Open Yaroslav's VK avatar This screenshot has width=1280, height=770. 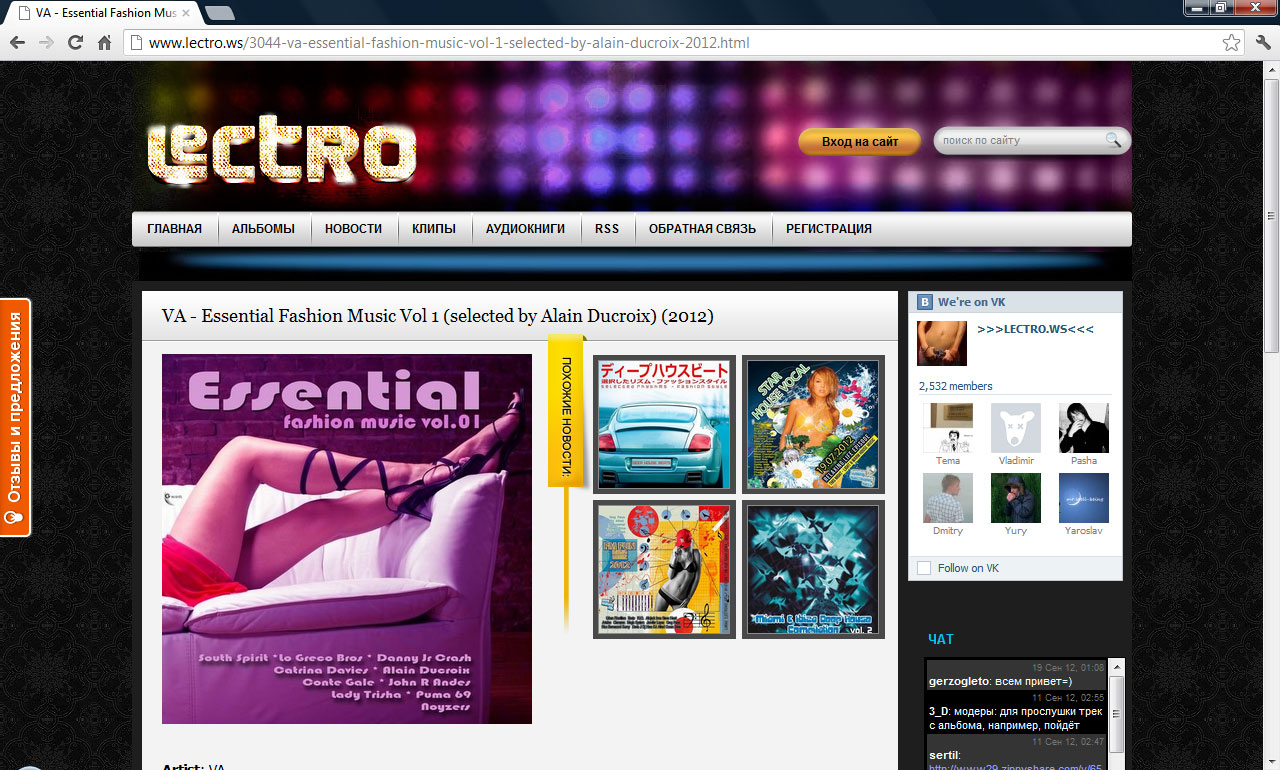tap(1084, 498)
